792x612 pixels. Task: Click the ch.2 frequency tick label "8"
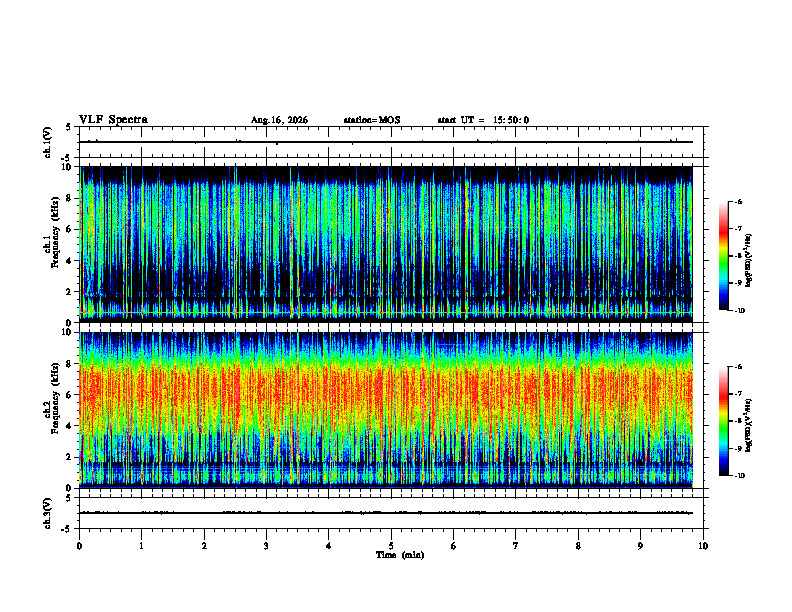coord(70,364)
